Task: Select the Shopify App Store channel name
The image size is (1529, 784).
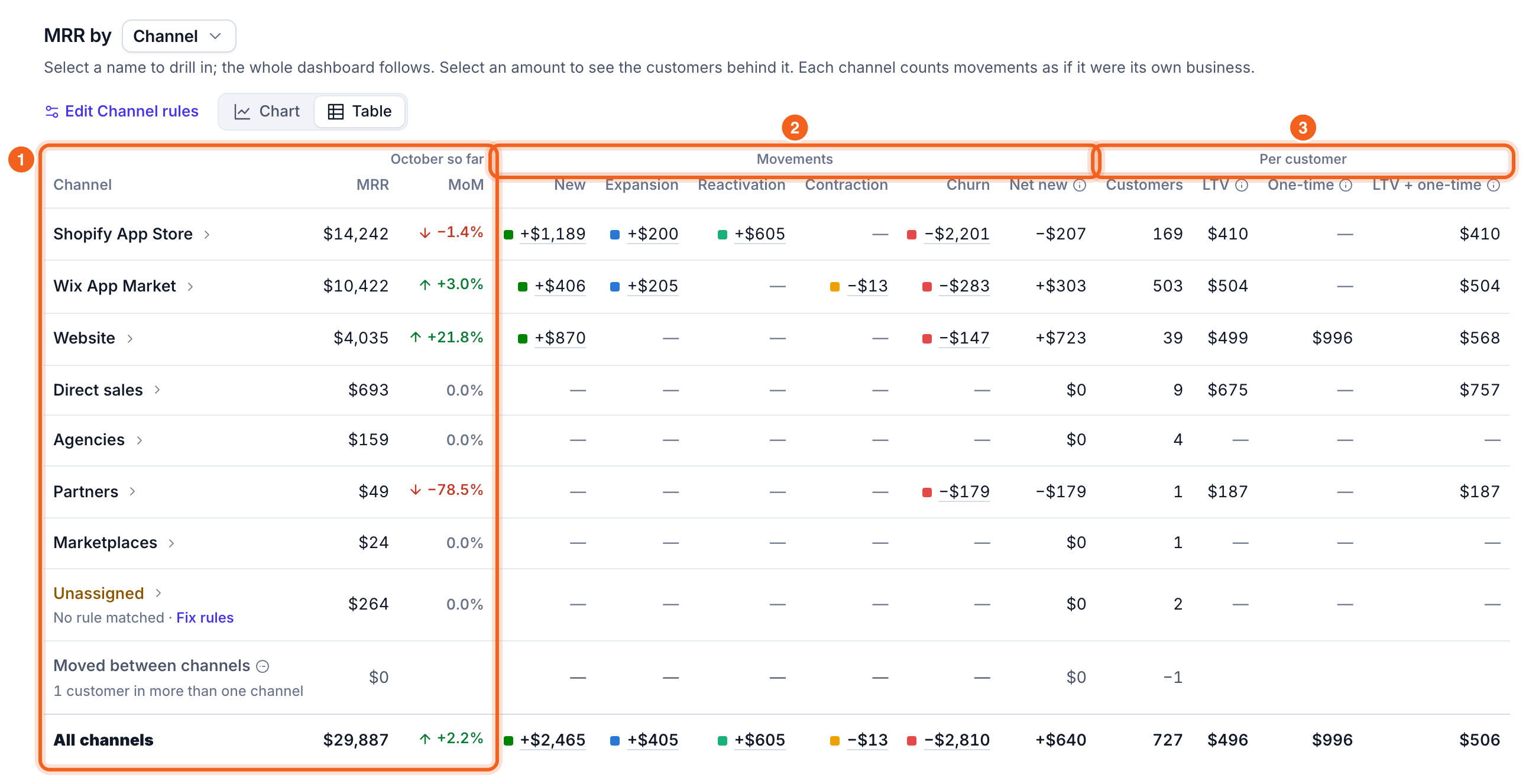Action: 123,234
